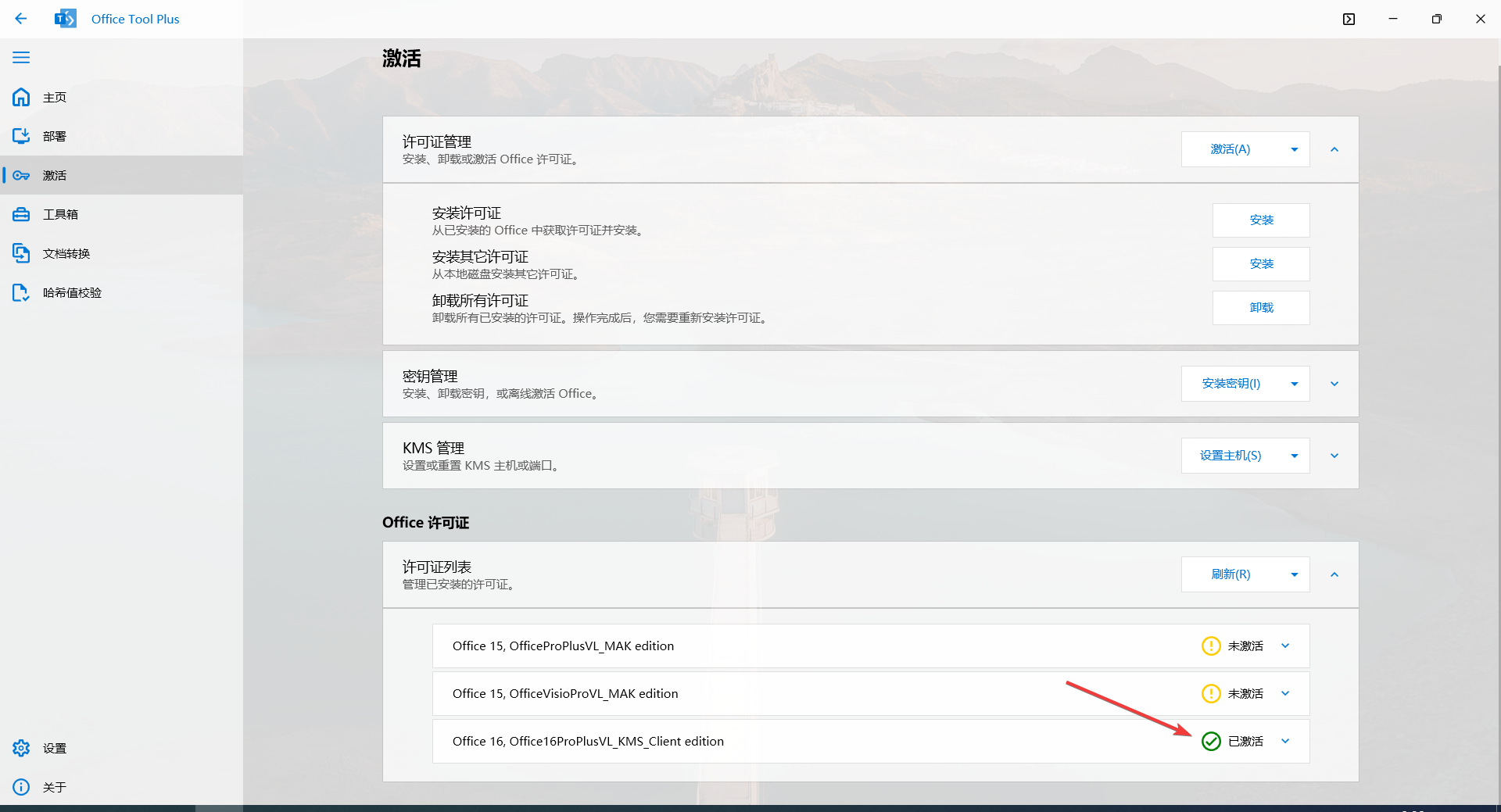The image size is (1501, 812).
Task: Expand Office16ProPlusVL_KMS_Client license details
Action: click(x=1285, y=741)
